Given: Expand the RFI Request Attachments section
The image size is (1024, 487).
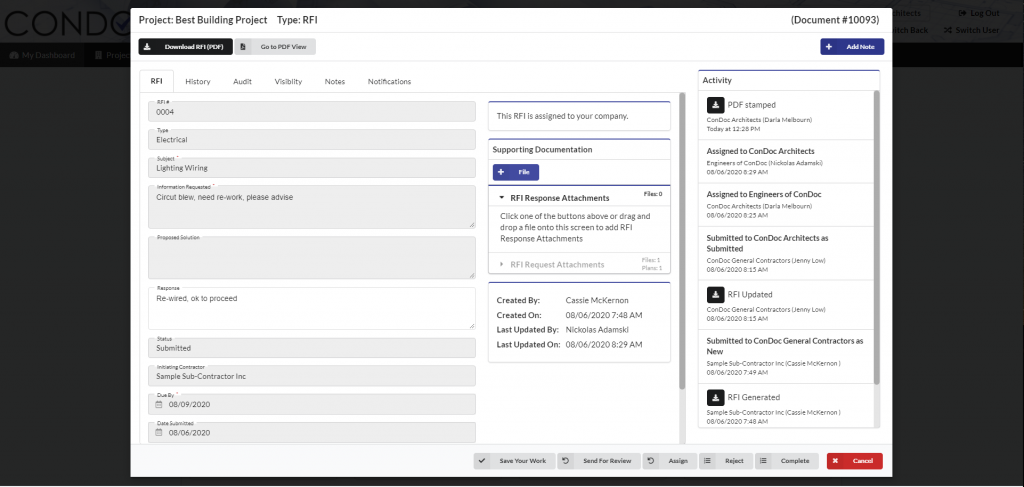Looking at the screenshot, I should (x=502, y=264).
